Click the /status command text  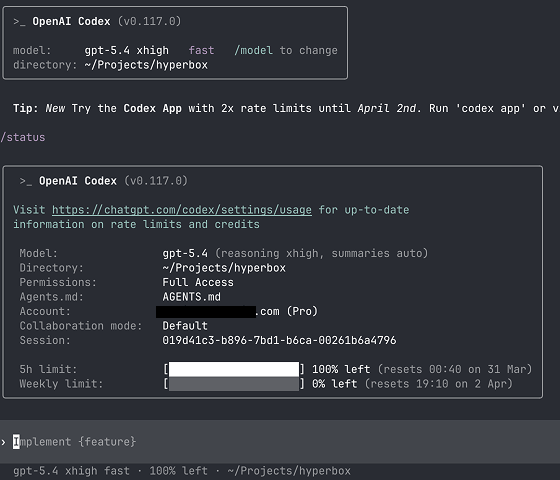[23, 138]
